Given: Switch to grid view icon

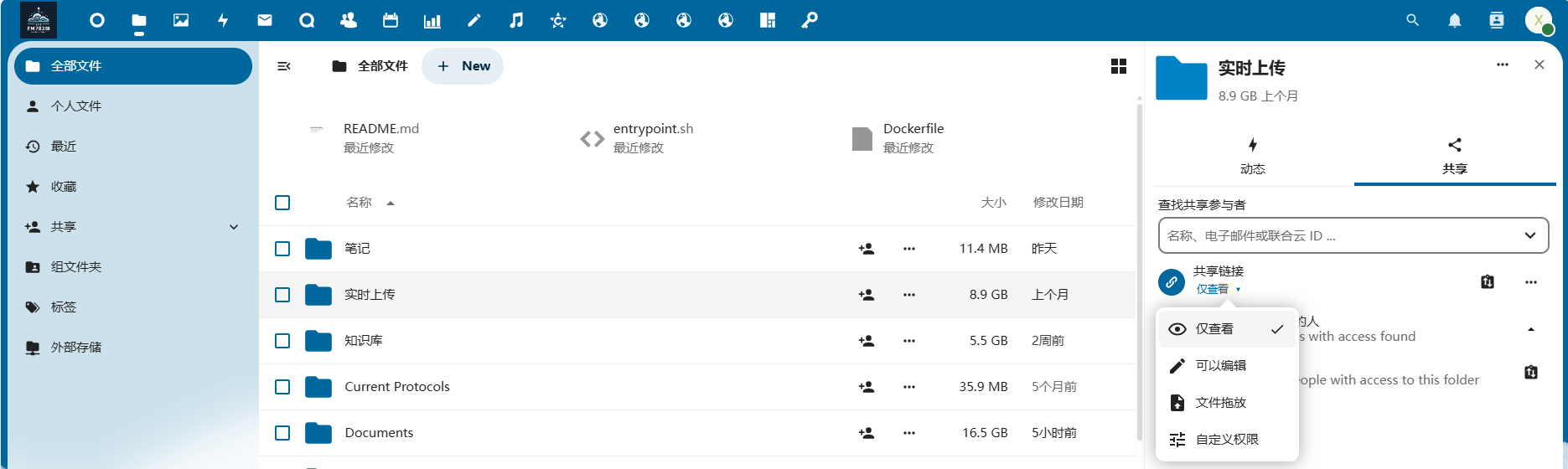Looking at the screenshot, I should [x=1118, y=66].
